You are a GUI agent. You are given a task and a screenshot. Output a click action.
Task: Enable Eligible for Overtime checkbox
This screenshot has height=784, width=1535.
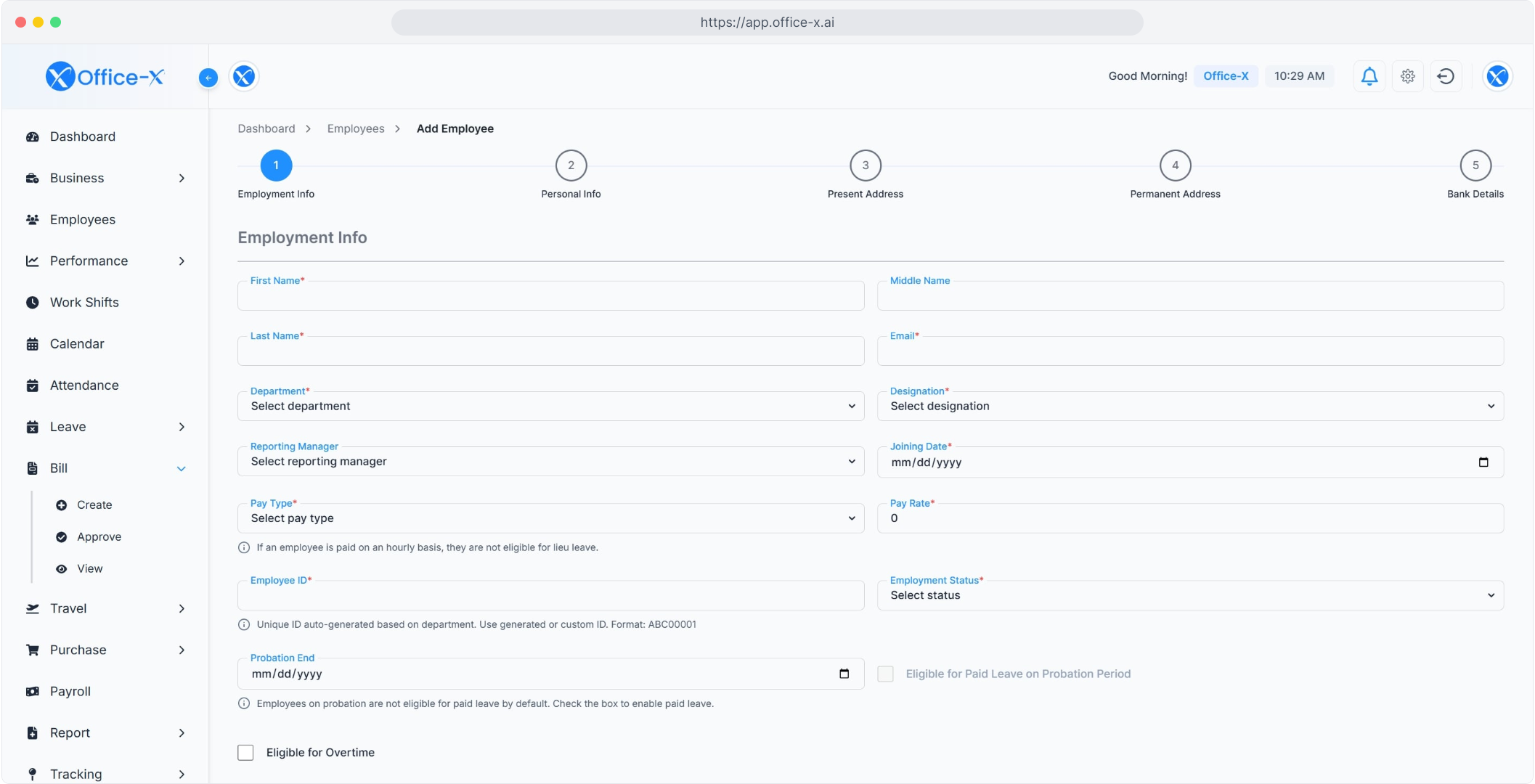(245, 753)
